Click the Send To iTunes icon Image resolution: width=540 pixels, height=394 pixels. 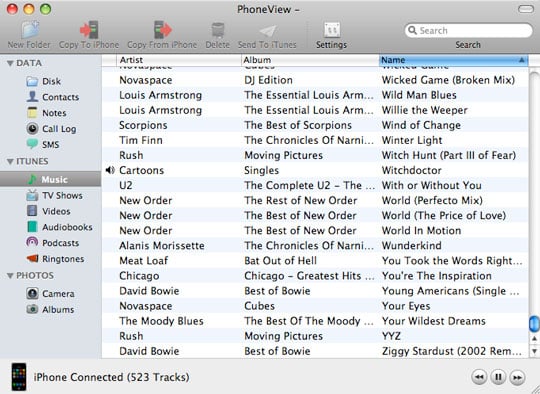pos(267,31)
